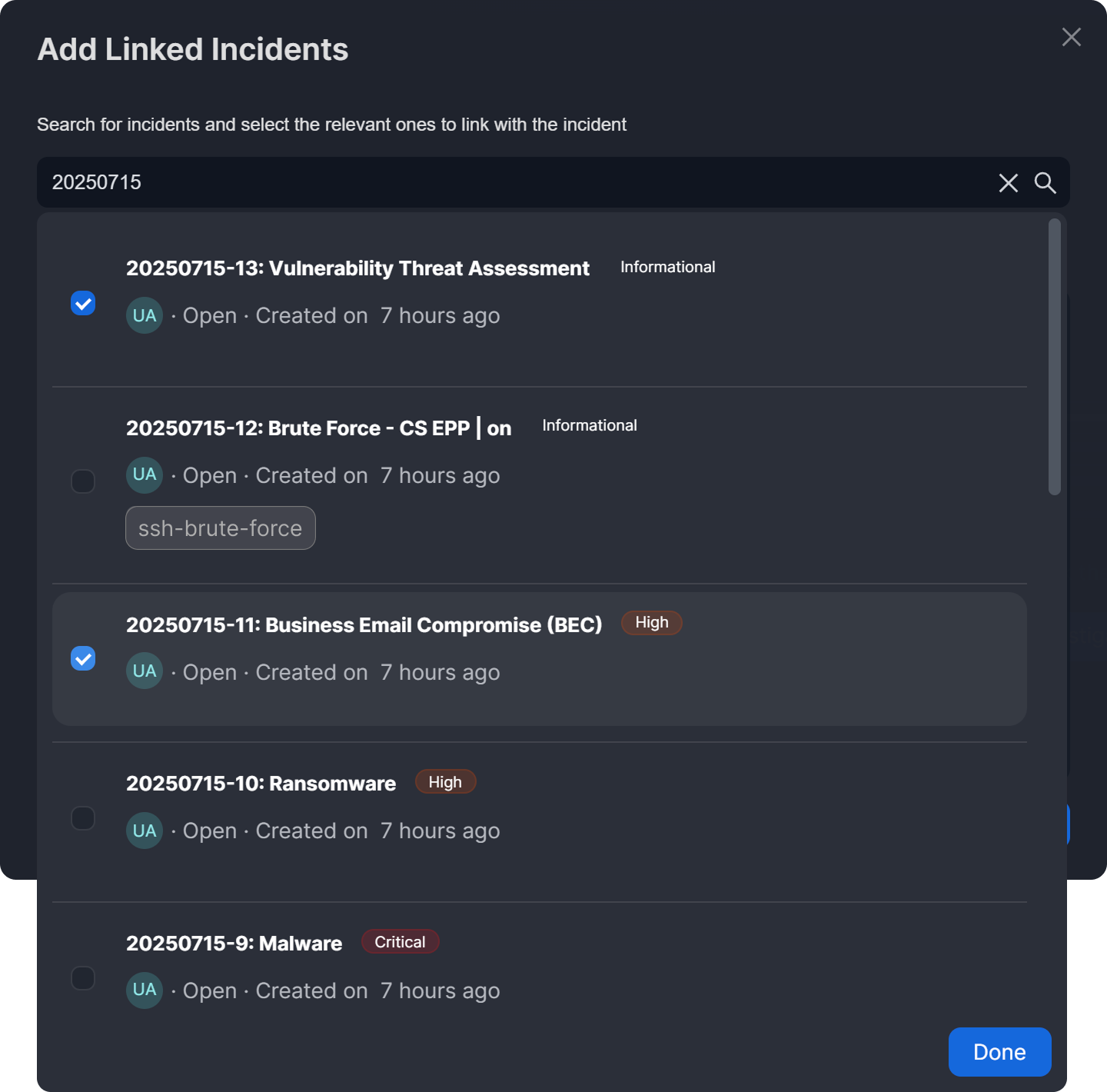Image resolution: width=1107 pixels, height=1092 pixels.
Task: Select the Brute Force - CS EPP incident checkbox
Action: (83, 481)
